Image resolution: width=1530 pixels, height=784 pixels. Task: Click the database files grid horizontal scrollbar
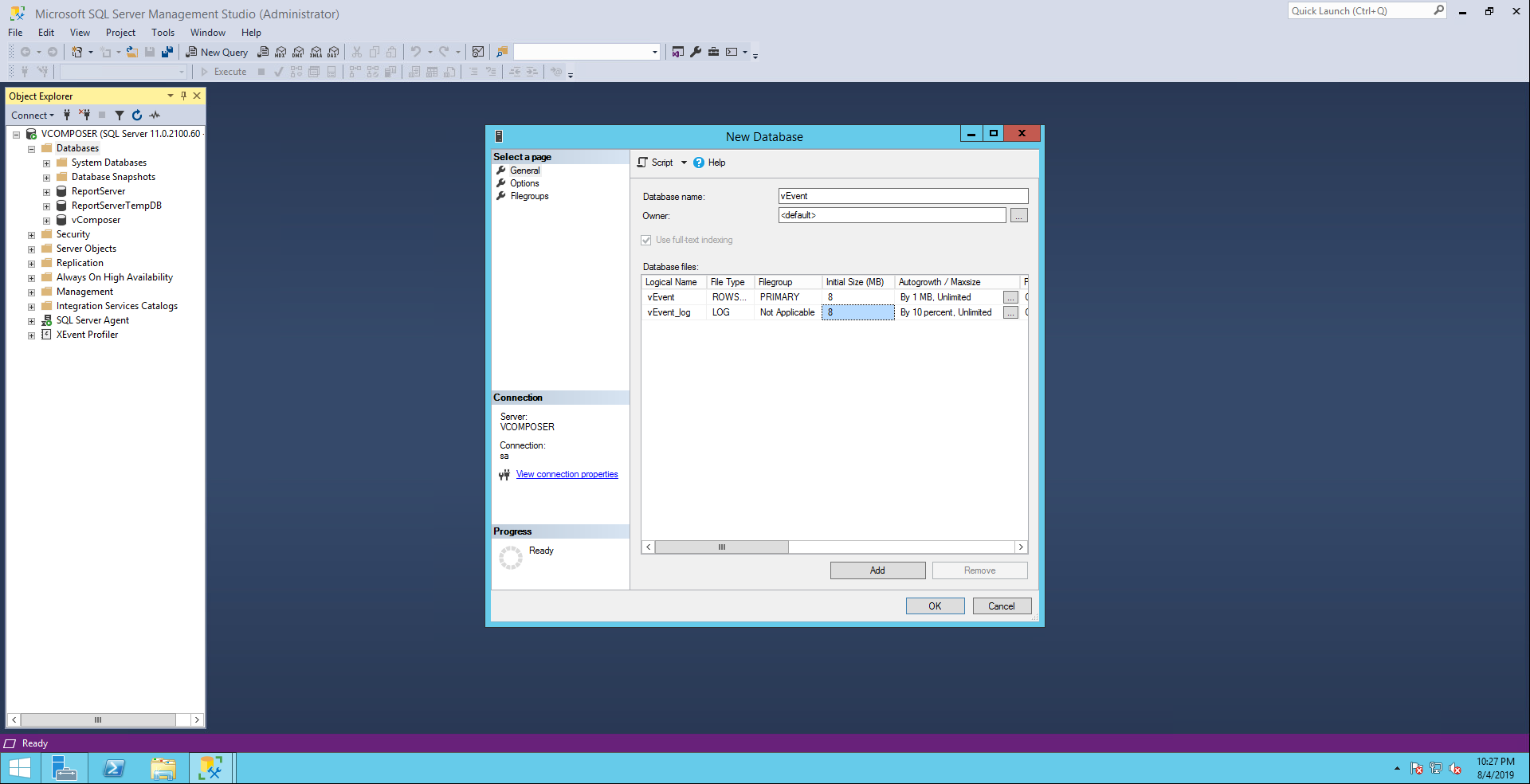[721, 547]
